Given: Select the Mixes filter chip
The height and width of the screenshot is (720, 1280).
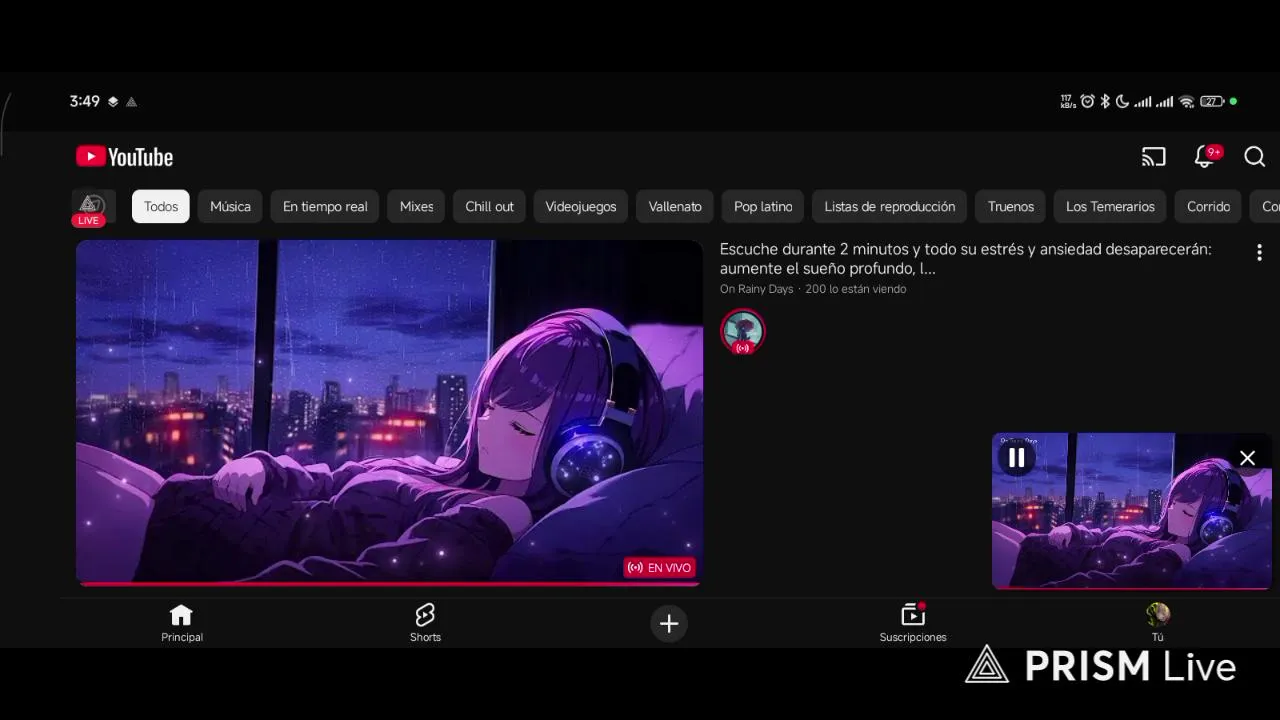Looking at the screenshot, I should click(416, 206).
